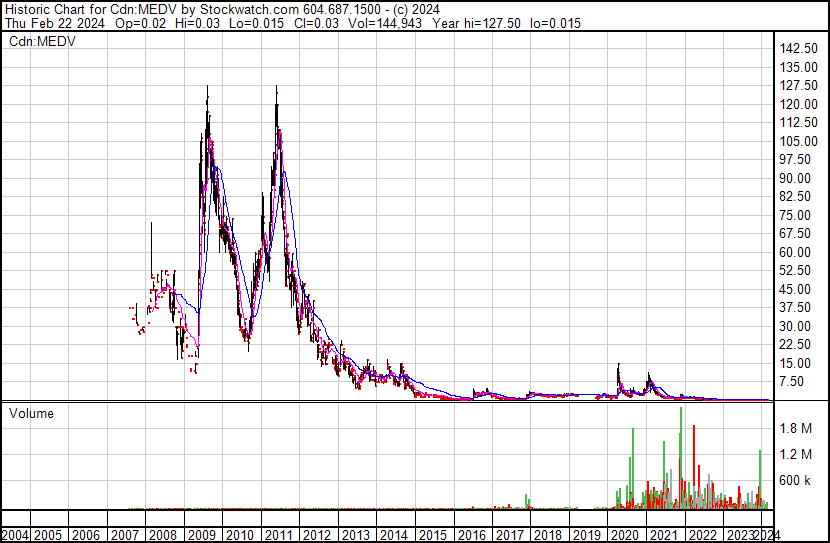Select the 2011 year marker on timeline
The image size is (830, 543).
(278, 534)
